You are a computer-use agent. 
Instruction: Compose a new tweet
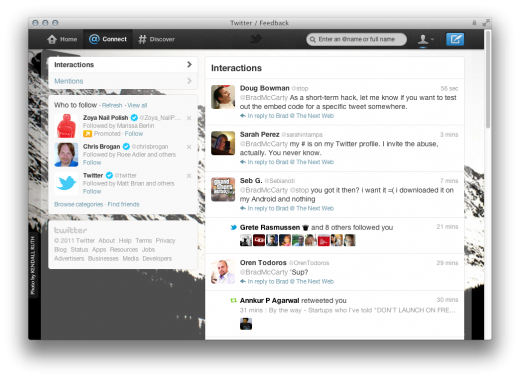point(455,39)
